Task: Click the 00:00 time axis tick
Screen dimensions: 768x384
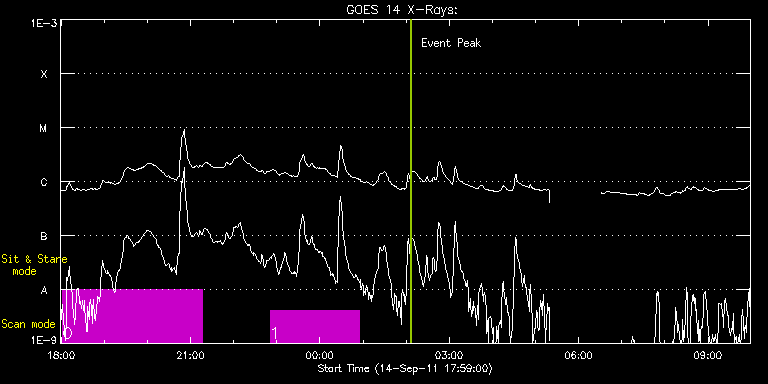Action: 319,354
